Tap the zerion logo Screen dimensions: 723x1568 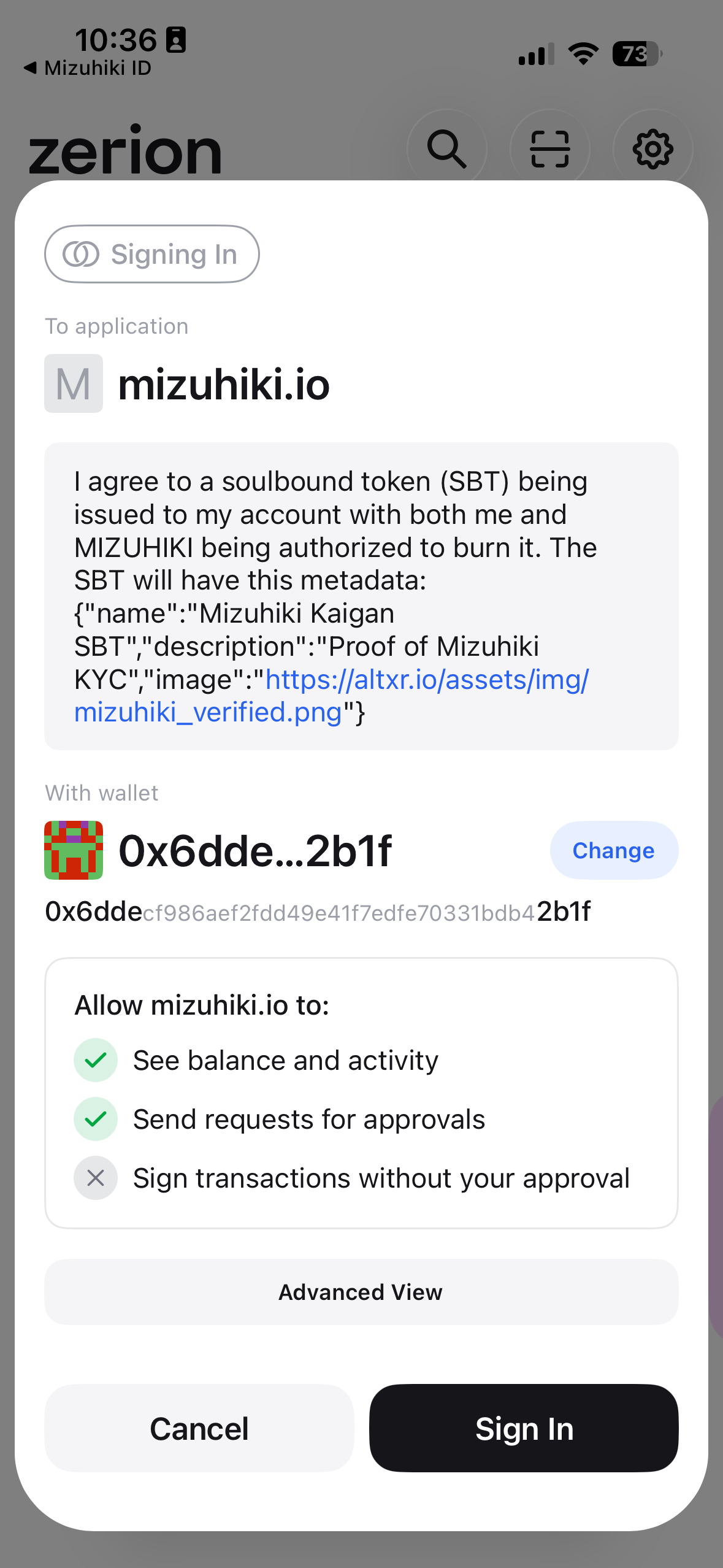click(125, 151)
